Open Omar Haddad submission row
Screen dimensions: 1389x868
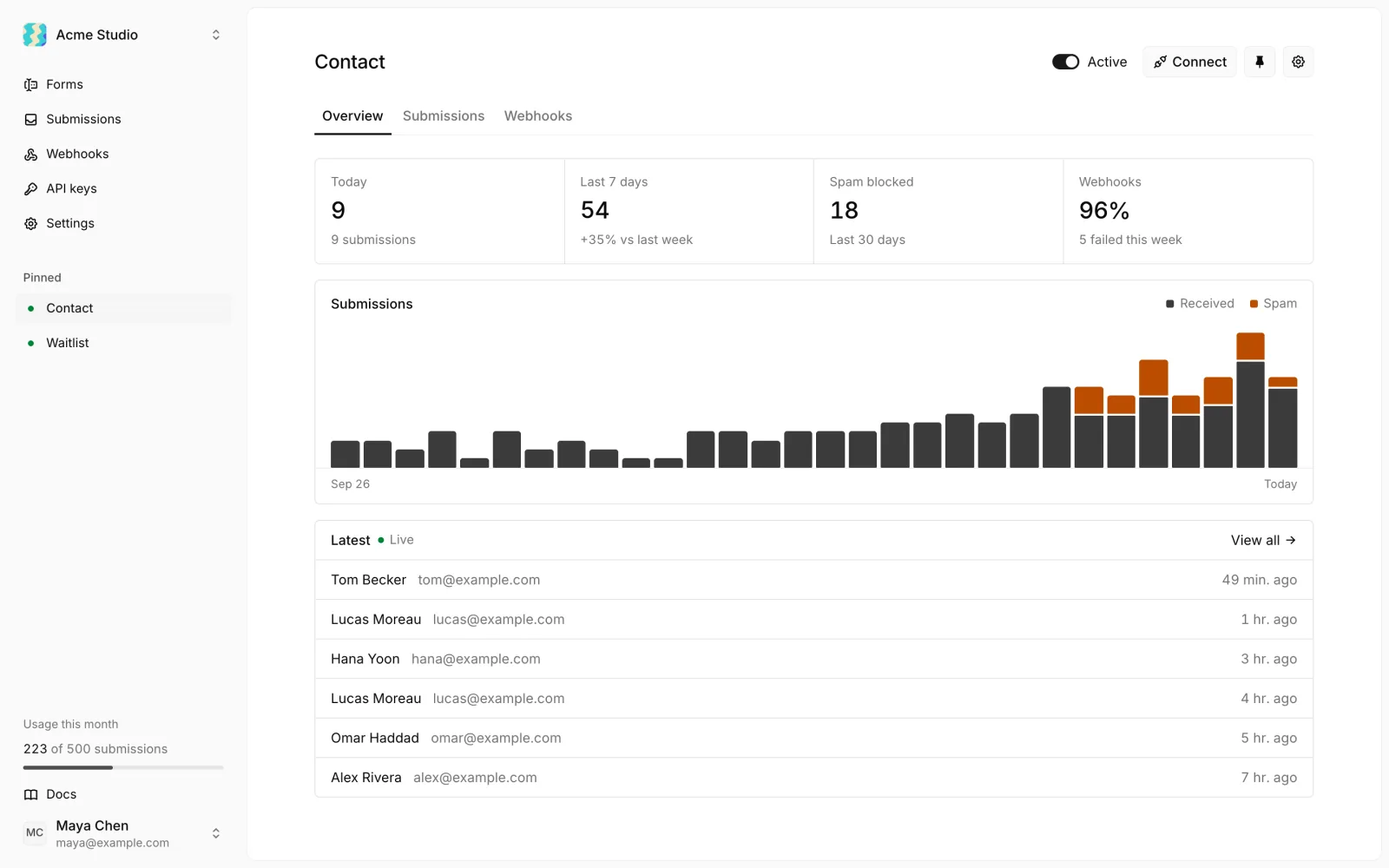813,738
